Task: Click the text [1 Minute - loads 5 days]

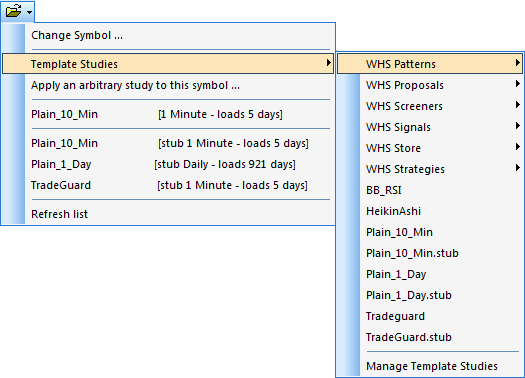Action: coord(220,115)
